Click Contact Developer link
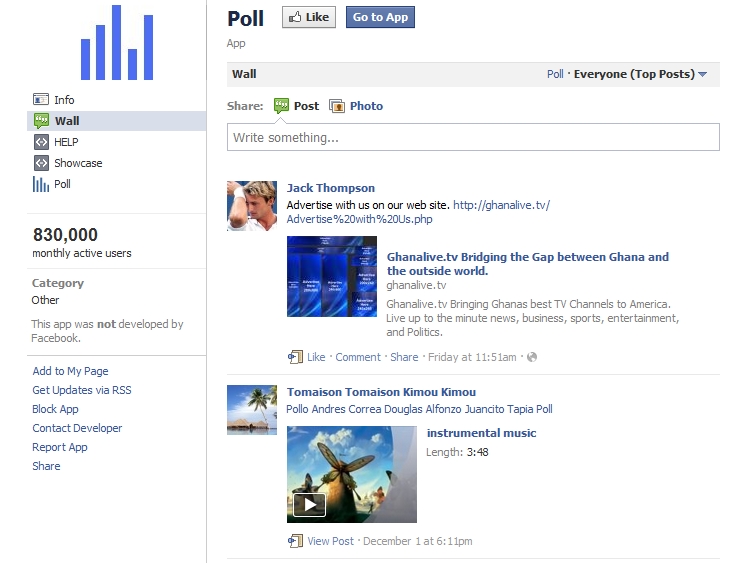Viewport: 733px width, 563px height. click(77, 428)
